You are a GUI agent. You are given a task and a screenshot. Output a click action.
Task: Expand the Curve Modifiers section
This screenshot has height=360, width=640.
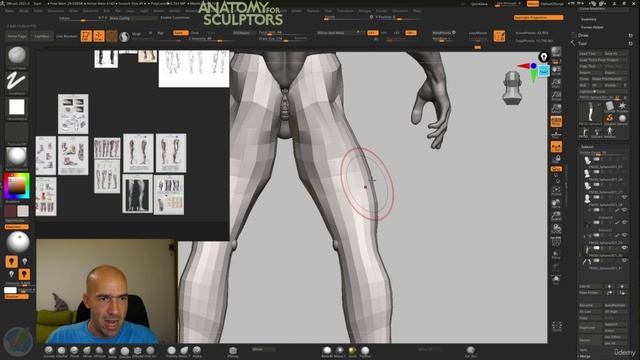click(x=593, y=9)
